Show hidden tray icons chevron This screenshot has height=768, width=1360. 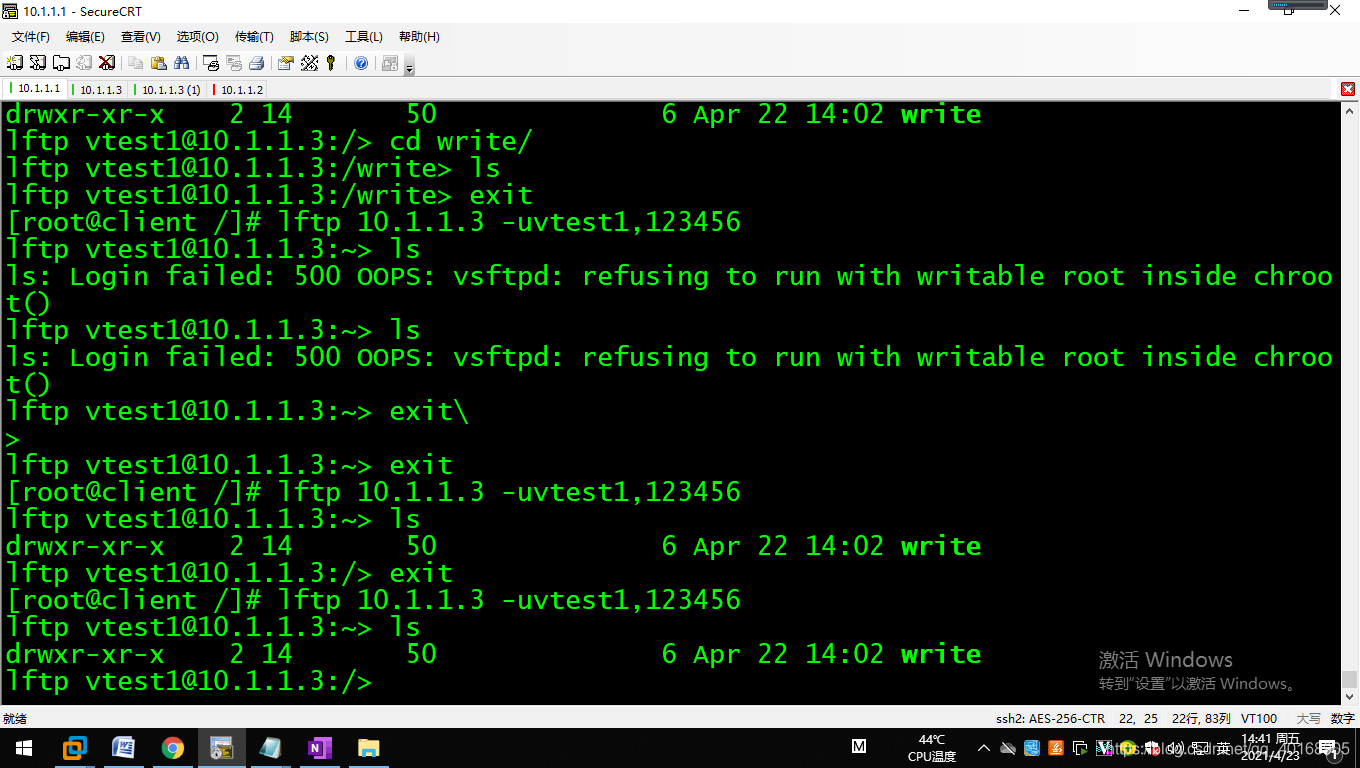coord(984,748)
